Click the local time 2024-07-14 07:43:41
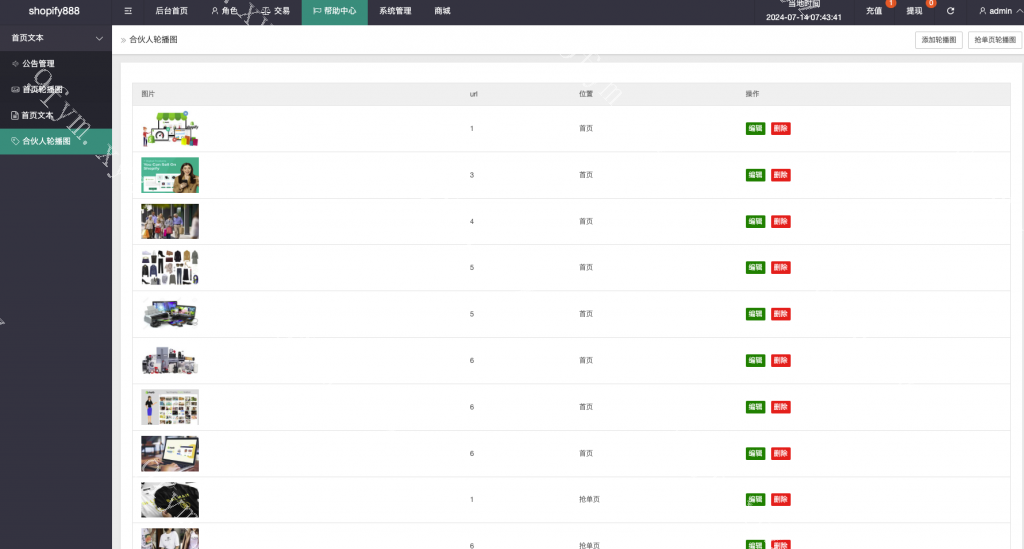The image size is (1024, 549). coord(803,18)
